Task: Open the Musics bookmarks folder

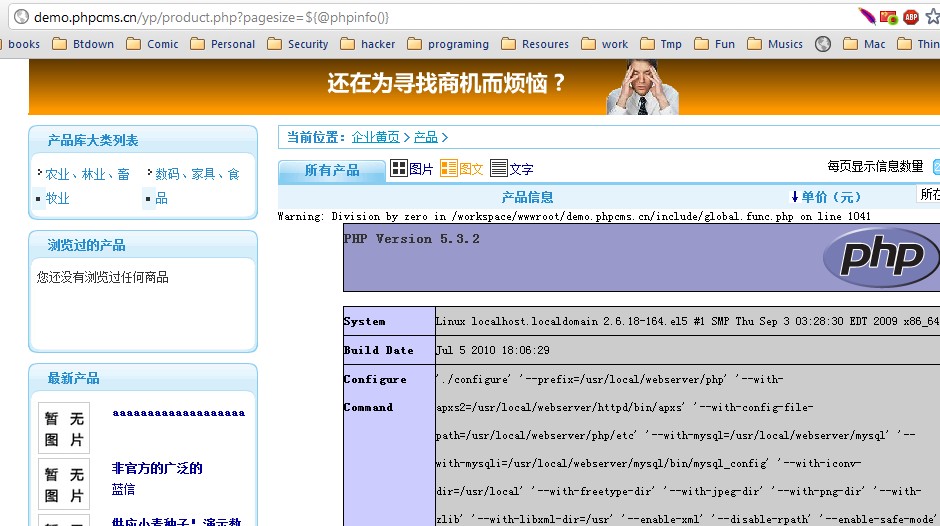Action: coord(775,44)
